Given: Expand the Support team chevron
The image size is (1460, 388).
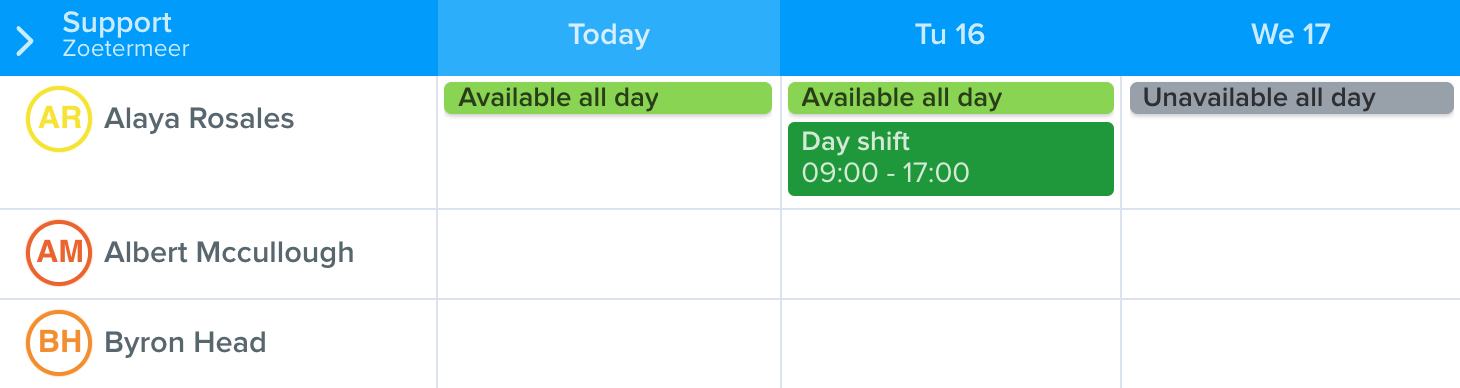Looking at the screenshot, I should click(26, 41).
